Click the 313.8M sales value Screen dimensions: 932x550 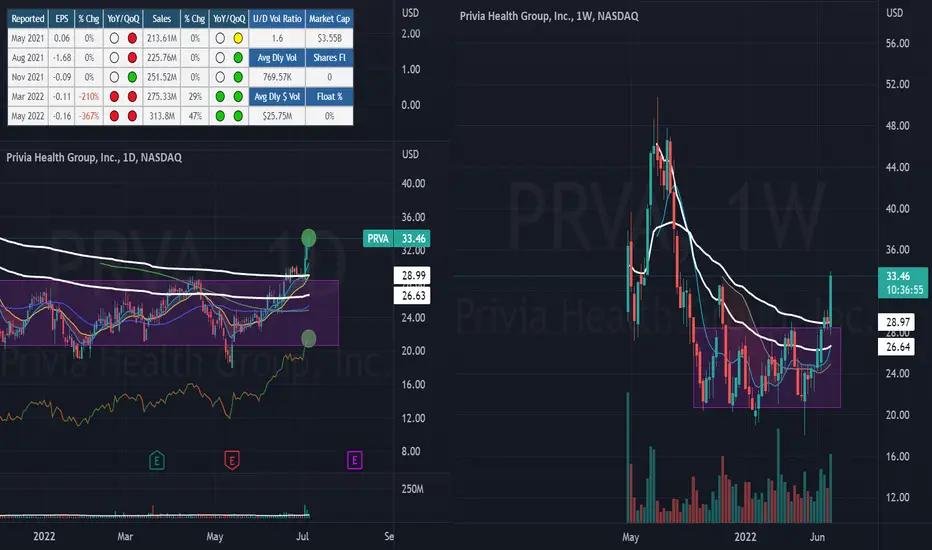click(162, 116)
